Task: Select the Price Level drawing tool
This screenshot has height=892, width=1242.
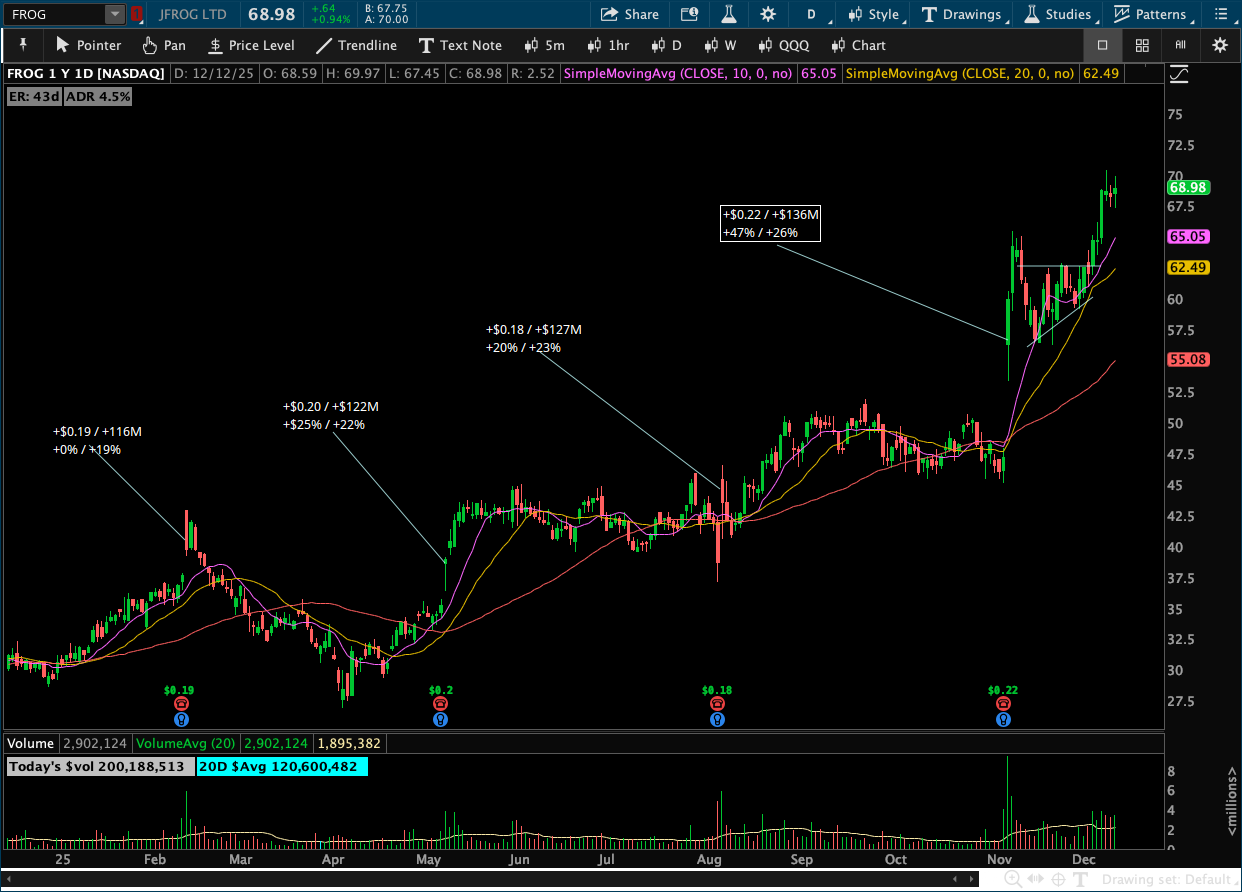Action: coord(251,45)
